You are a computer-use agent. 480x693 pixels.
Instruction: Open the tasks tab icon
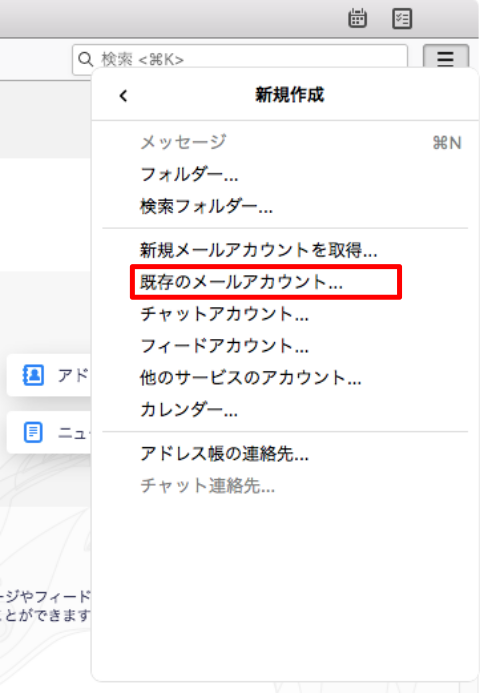402,19
